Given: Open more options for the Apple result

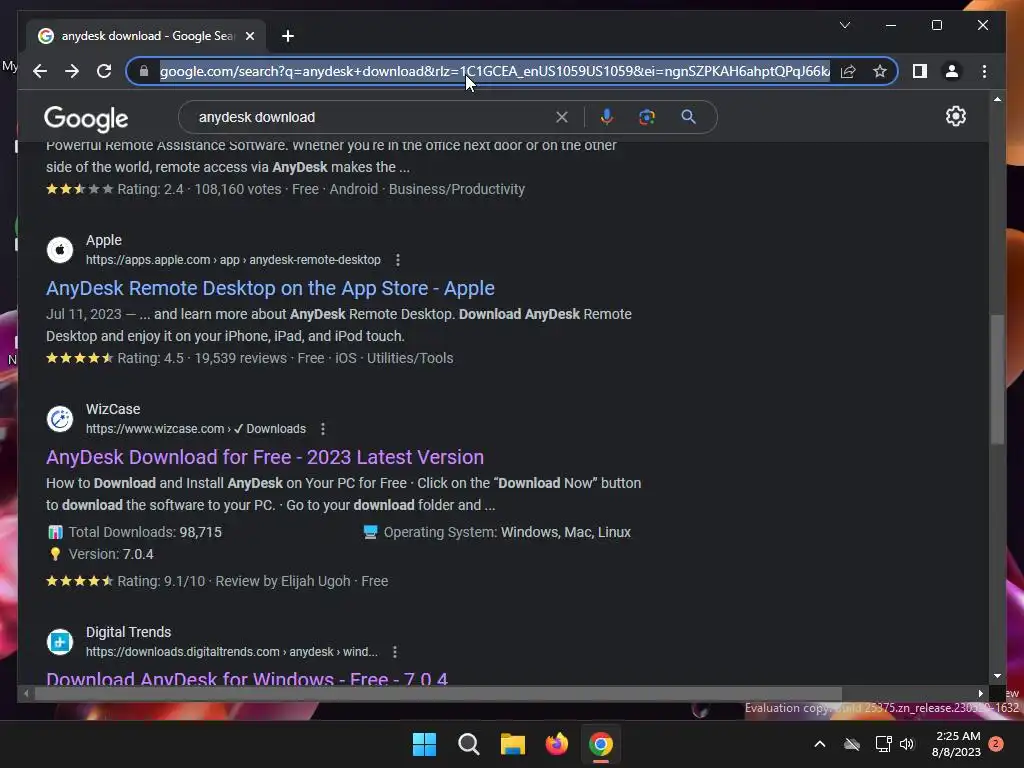Looking at the screenshot, I should pyautogui.click(x=398, y=260).
